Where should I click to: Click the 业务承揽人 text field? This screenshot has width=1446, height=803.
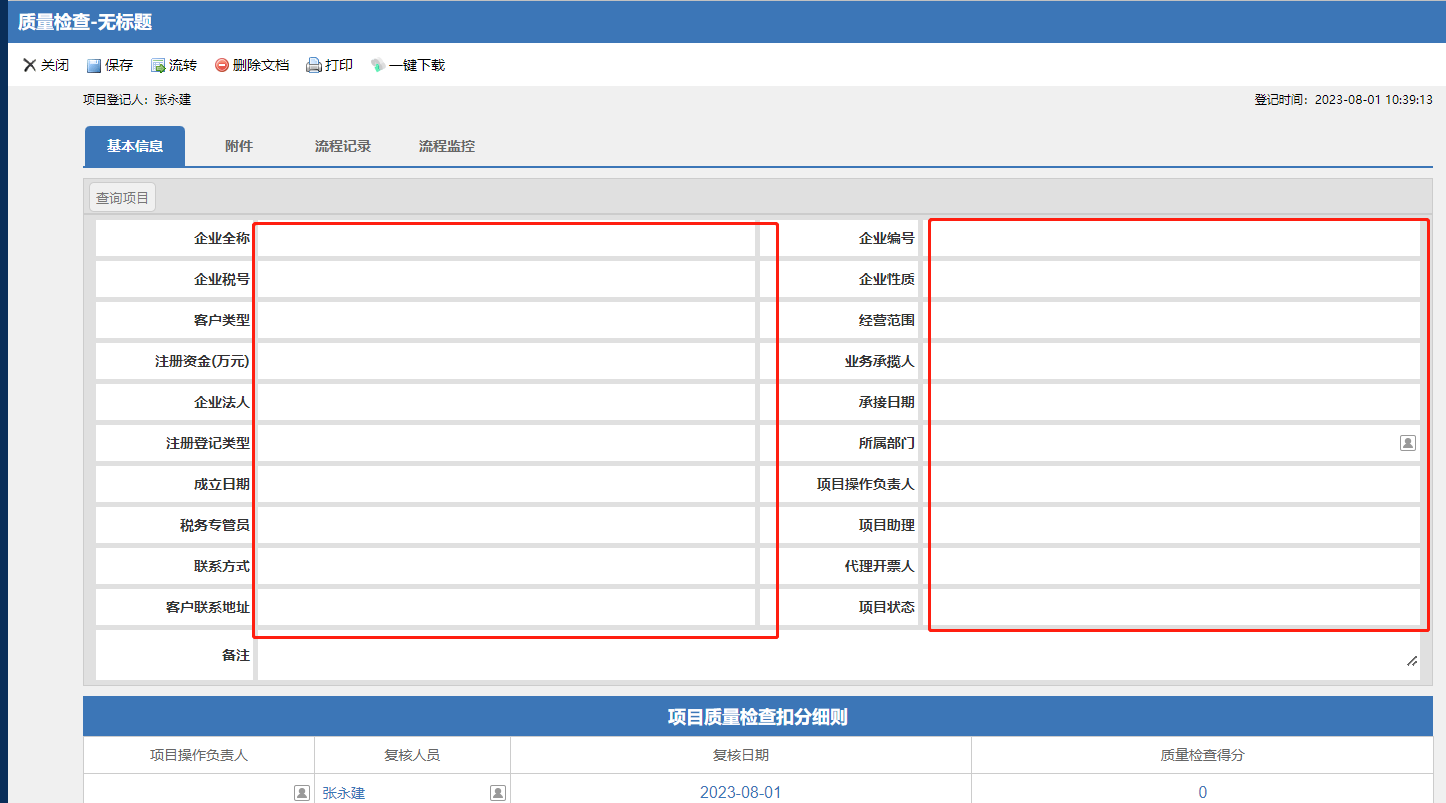click(x=1171, y=361)
